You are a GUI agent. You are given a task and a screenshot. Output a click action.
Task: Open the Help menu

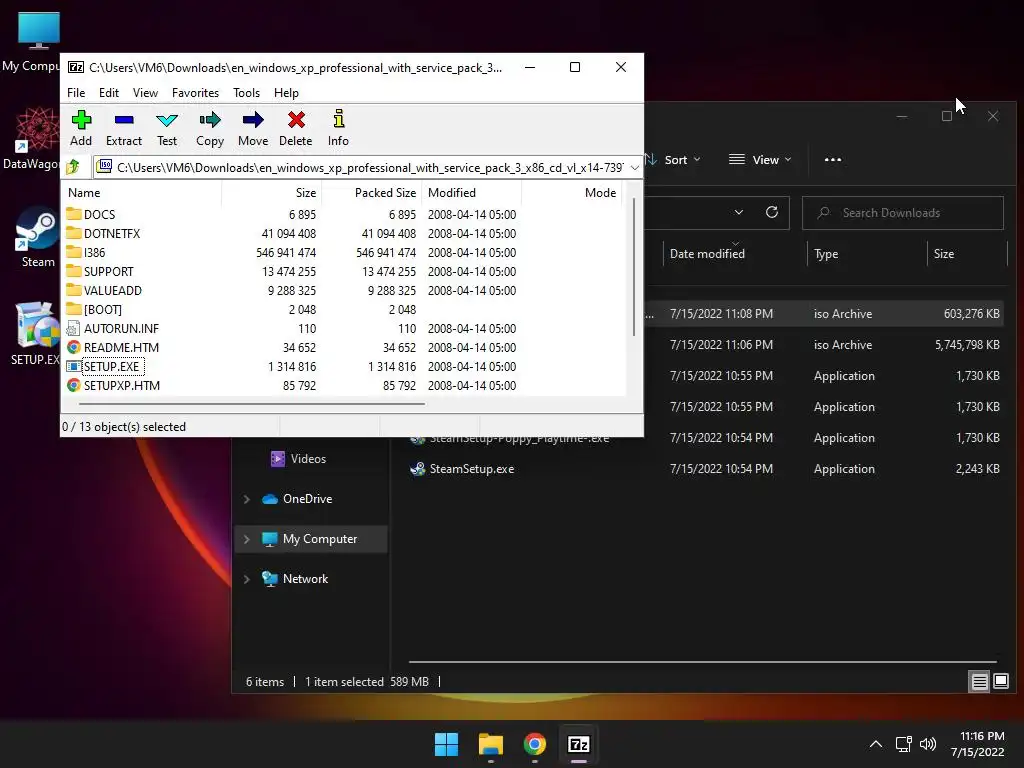click(286, 93)
